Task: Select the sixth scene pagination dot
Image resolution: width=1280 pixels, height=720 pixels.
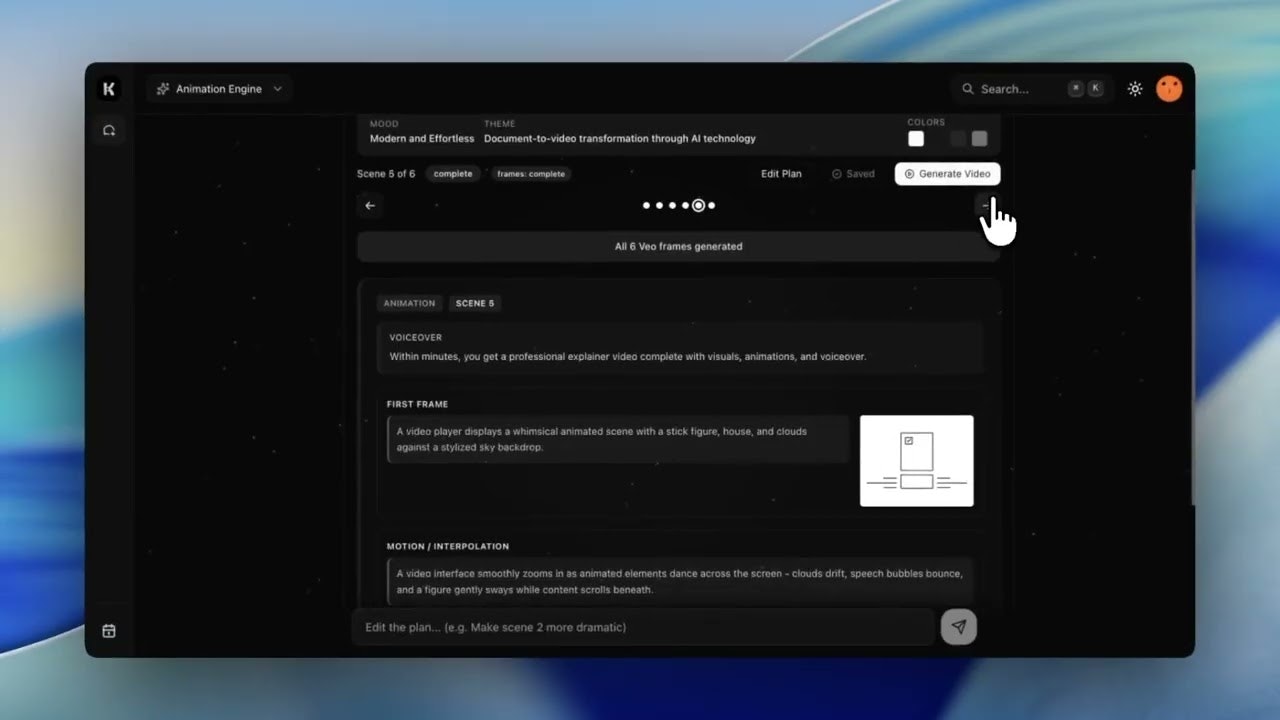Action: [712, 205]
